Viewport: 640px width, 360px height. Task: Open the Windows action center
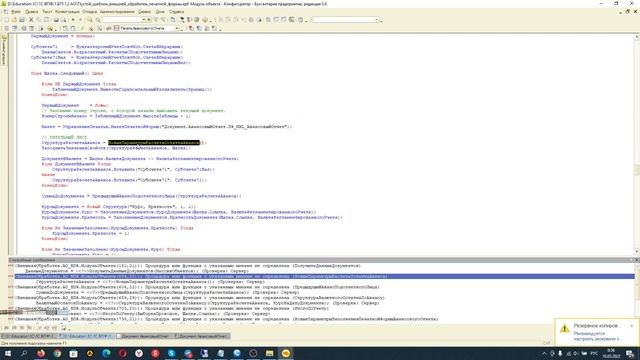click(630, 353)
